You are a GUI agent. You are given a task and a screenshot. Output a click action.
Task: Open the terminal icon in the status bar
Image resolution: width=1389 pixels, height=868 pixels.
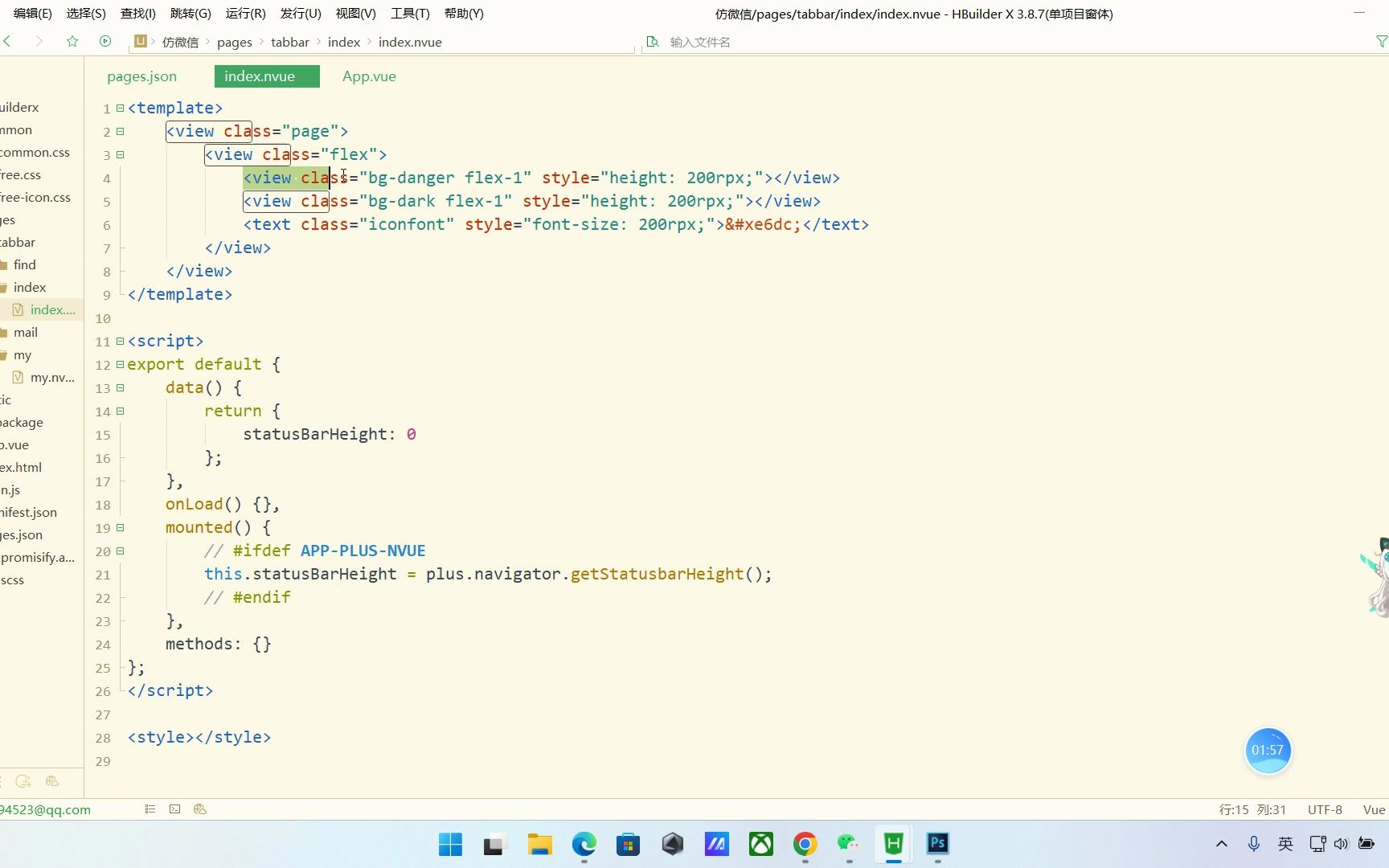(x=174, y=809)
